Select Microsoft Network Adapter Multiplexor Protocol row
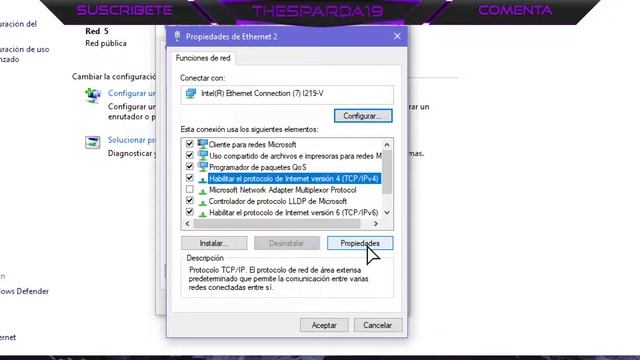The height and width of the screenshot is (360, 640). click(282, 190)
